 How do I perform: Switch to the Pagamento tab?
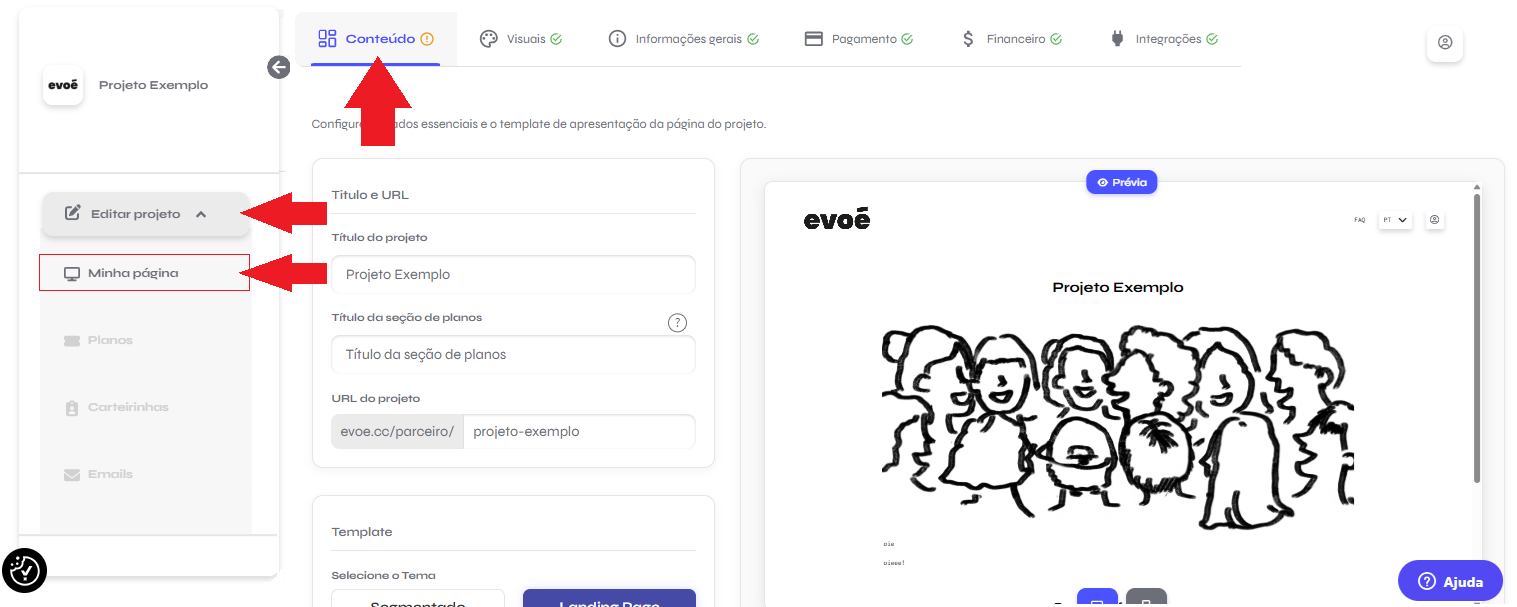coord(859,39)
